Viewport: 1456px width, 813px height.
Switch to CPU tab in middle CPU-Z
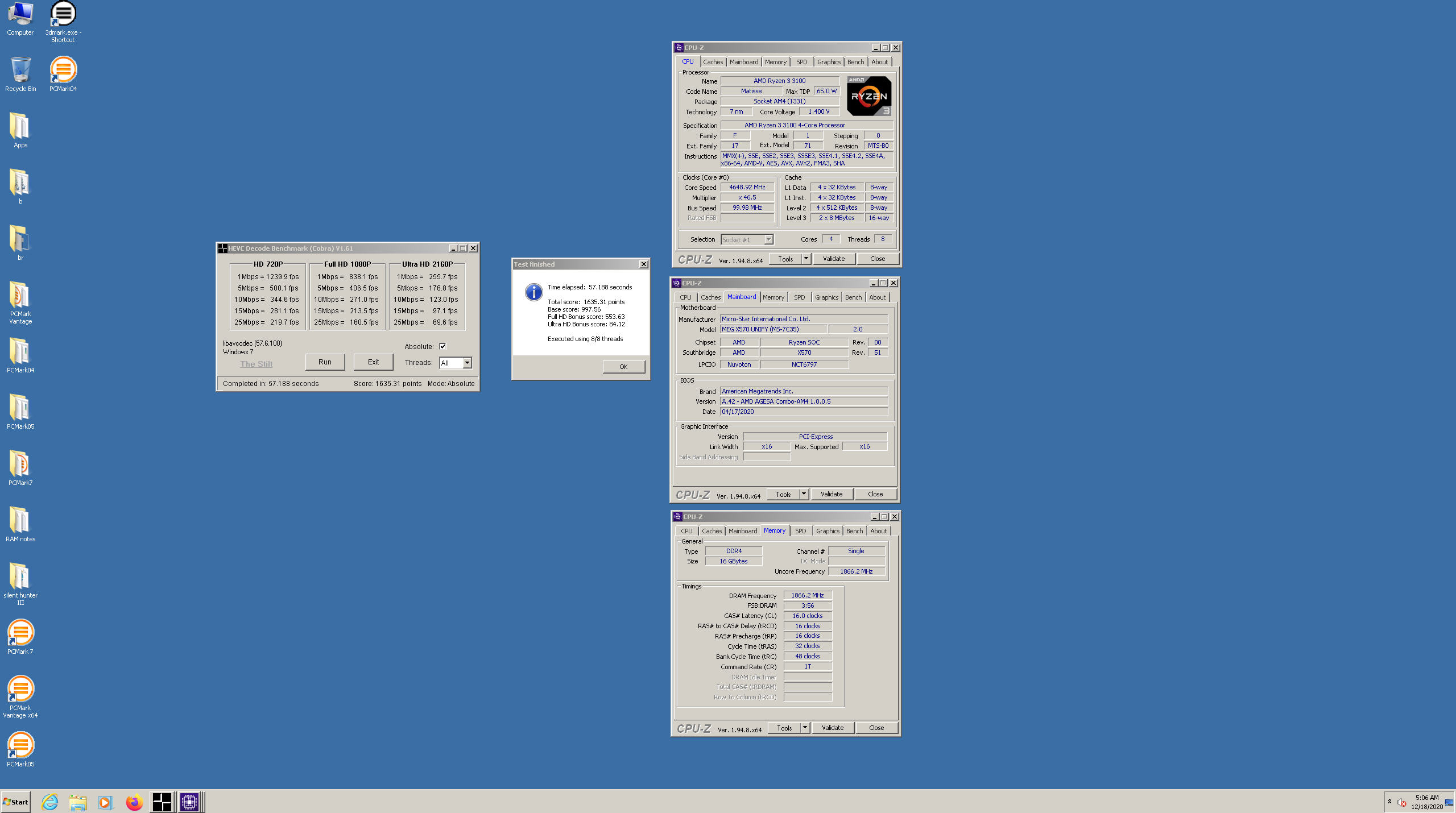click(x=685, y=297)
